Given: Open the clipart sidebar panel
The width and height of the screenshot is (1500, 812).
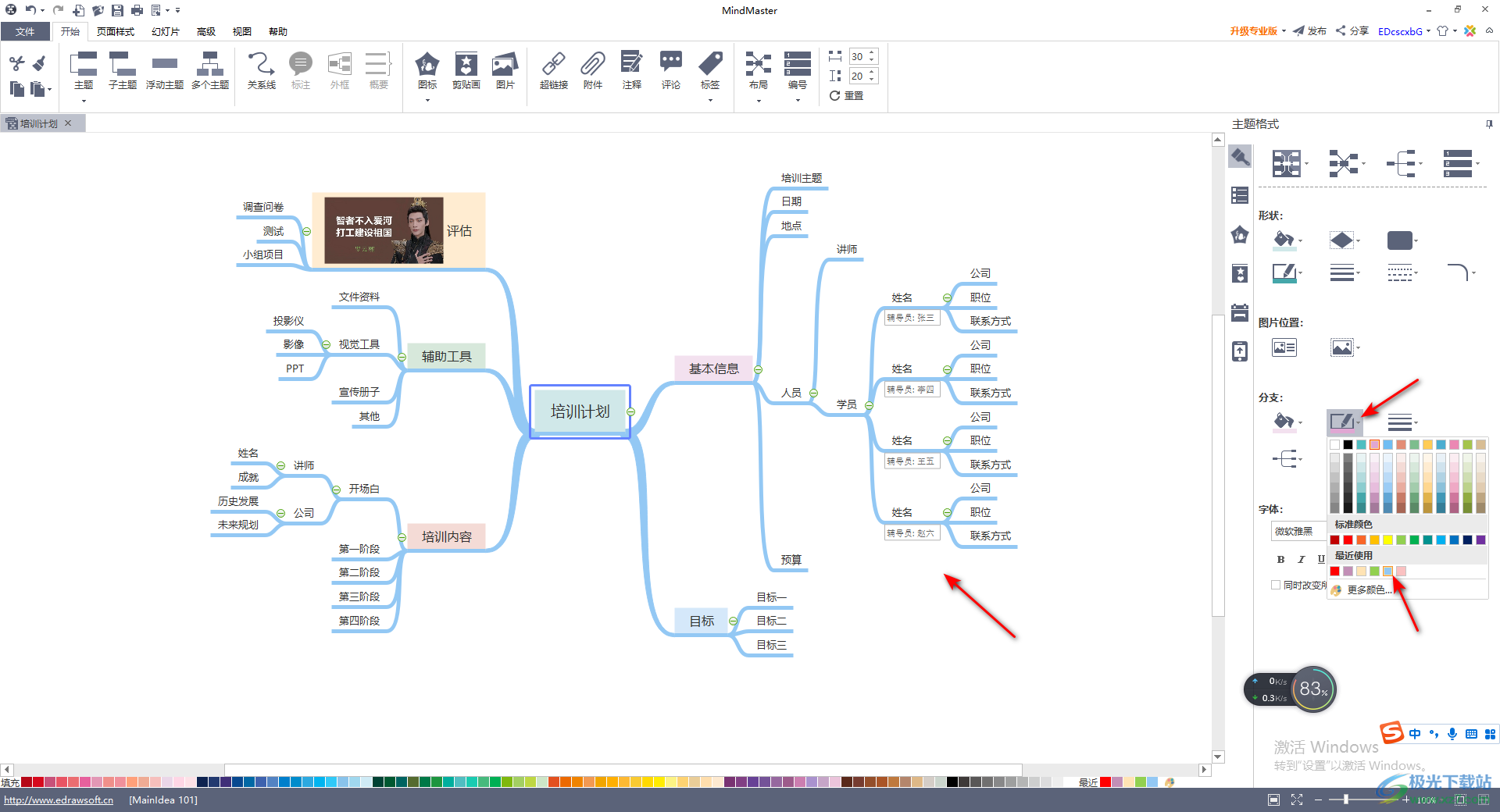Looking at the screenshot, I should pyautogui.click(x=1240, y=273).
